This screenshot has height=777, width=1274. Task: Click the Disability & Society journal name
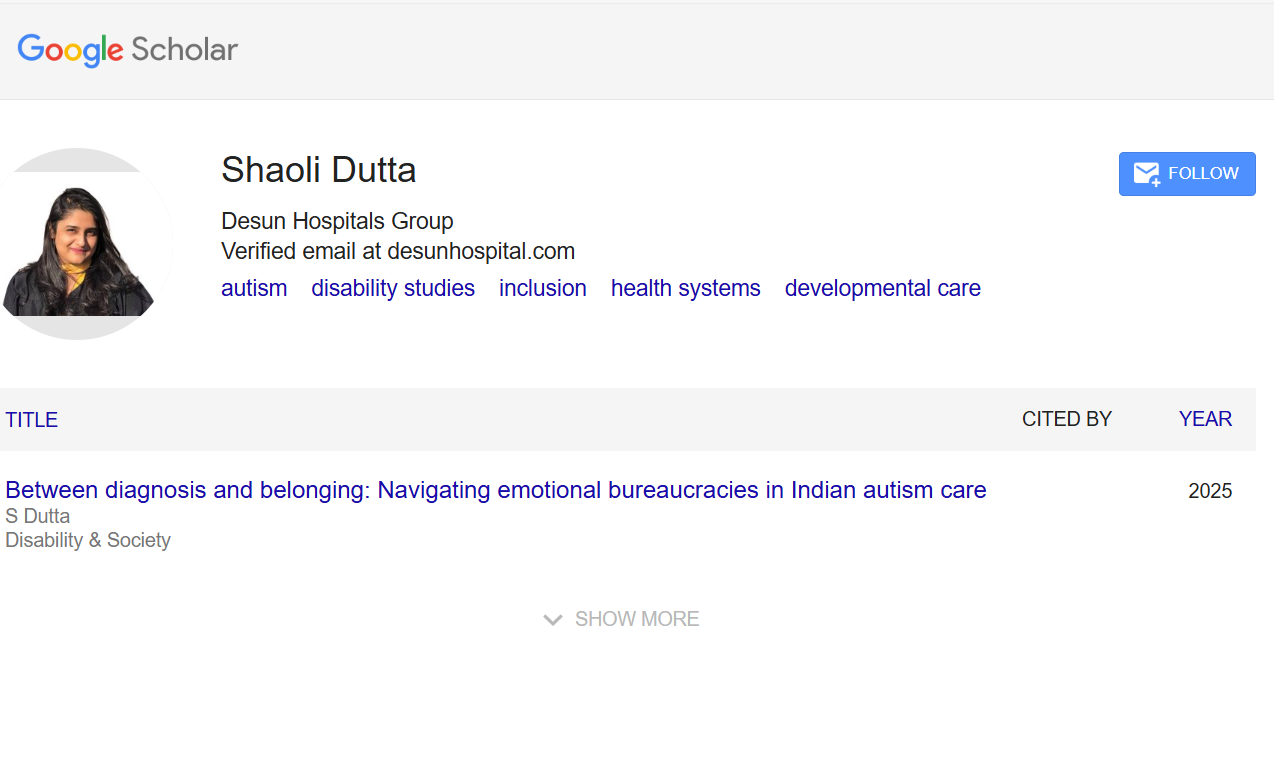pyautogui.click(x=88, y=540)
